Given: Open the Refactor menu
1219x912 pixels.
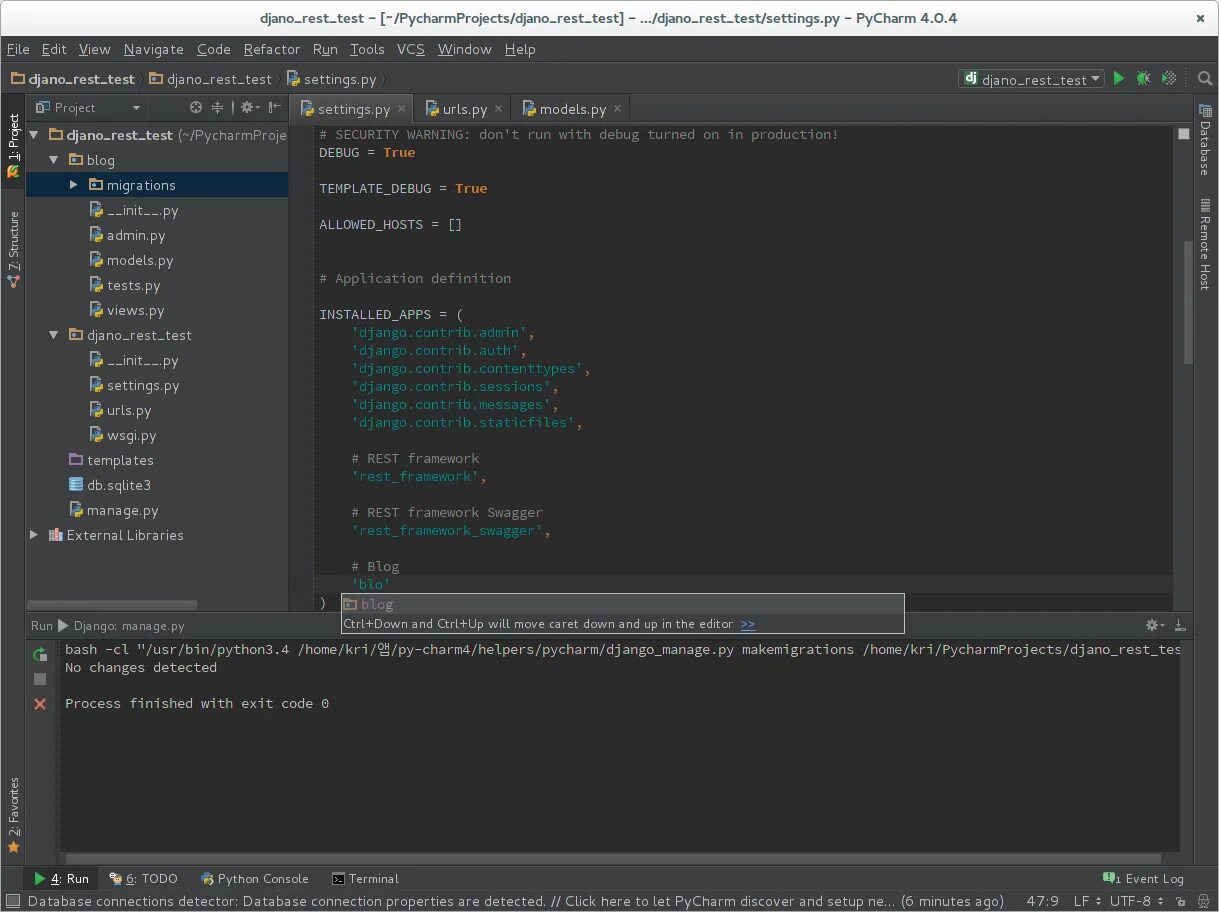Looking at the screenshot, I should (x=271, y=49).
